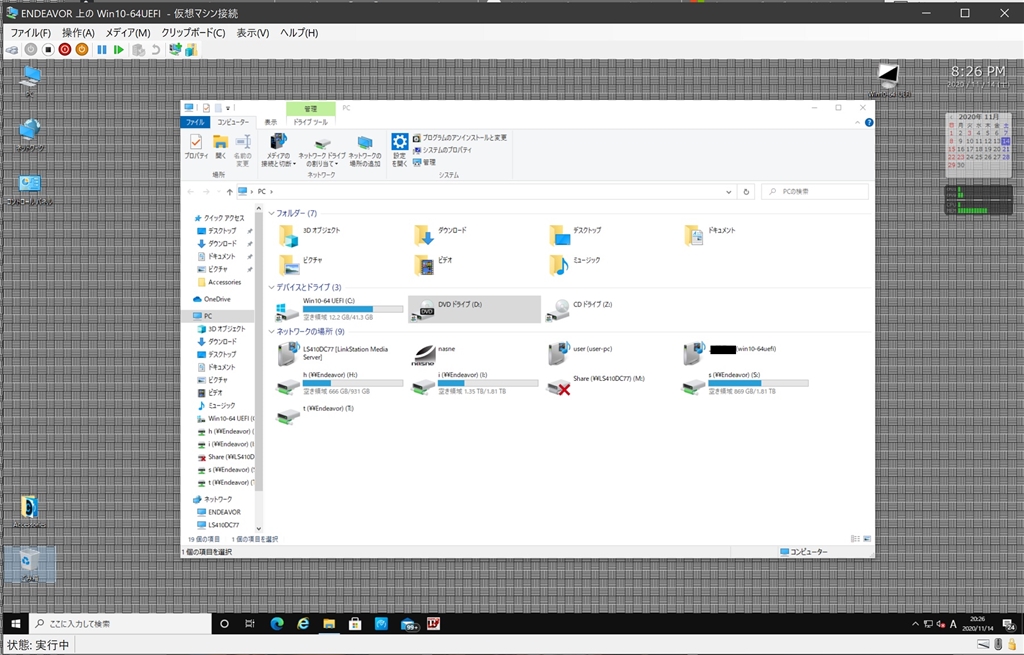The width and height of the screenshot is (1024, 655).
Task: Pause the virtual machine with the blue pause icon
Action: point(102,50)
